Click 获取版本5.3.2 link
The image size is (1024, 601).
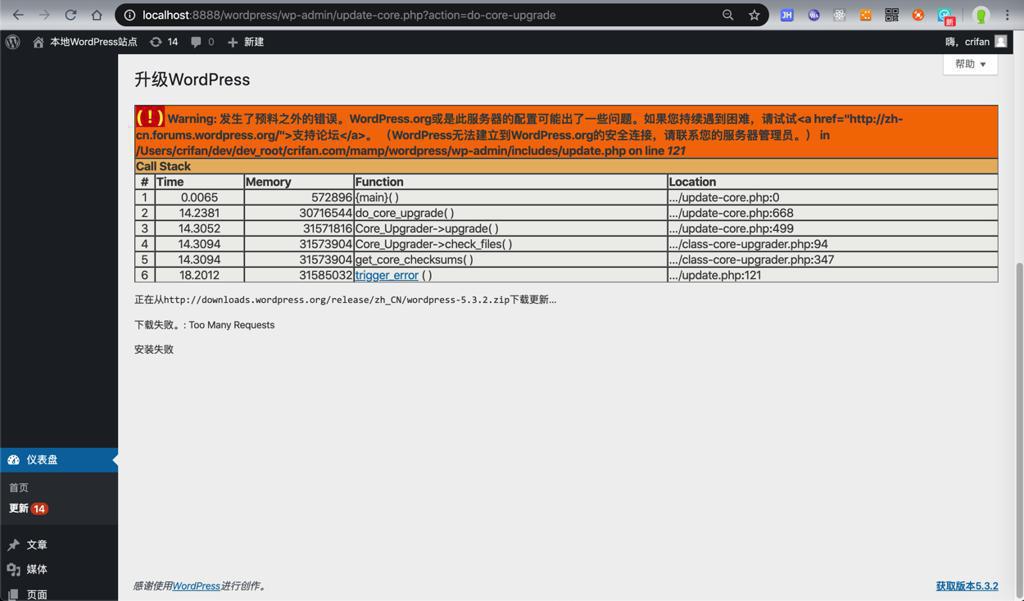[967, 586]
